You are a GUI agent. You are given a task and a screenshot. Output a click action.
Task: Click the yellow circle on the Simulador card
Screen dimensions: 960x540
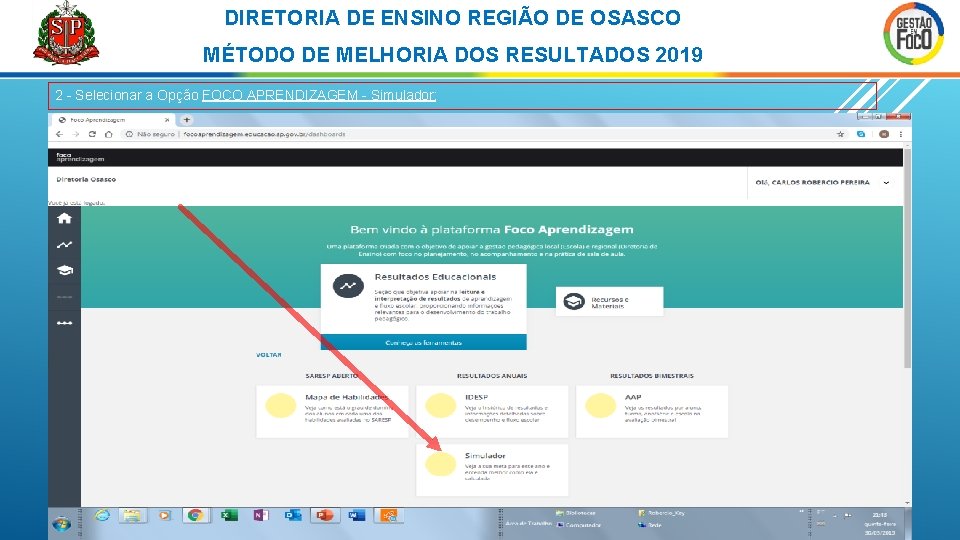[x=441, y=464]
